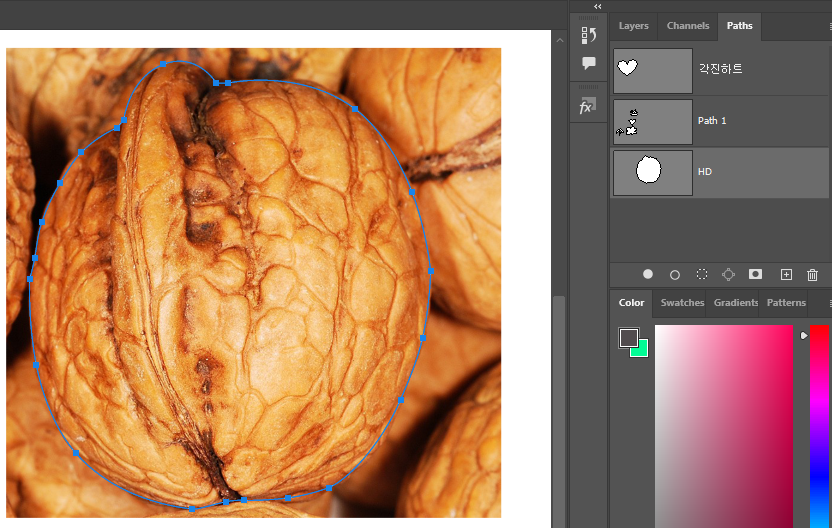This screenshot has width=832, height=528.
Task: Open the Patterns tab
Action: 786,302
